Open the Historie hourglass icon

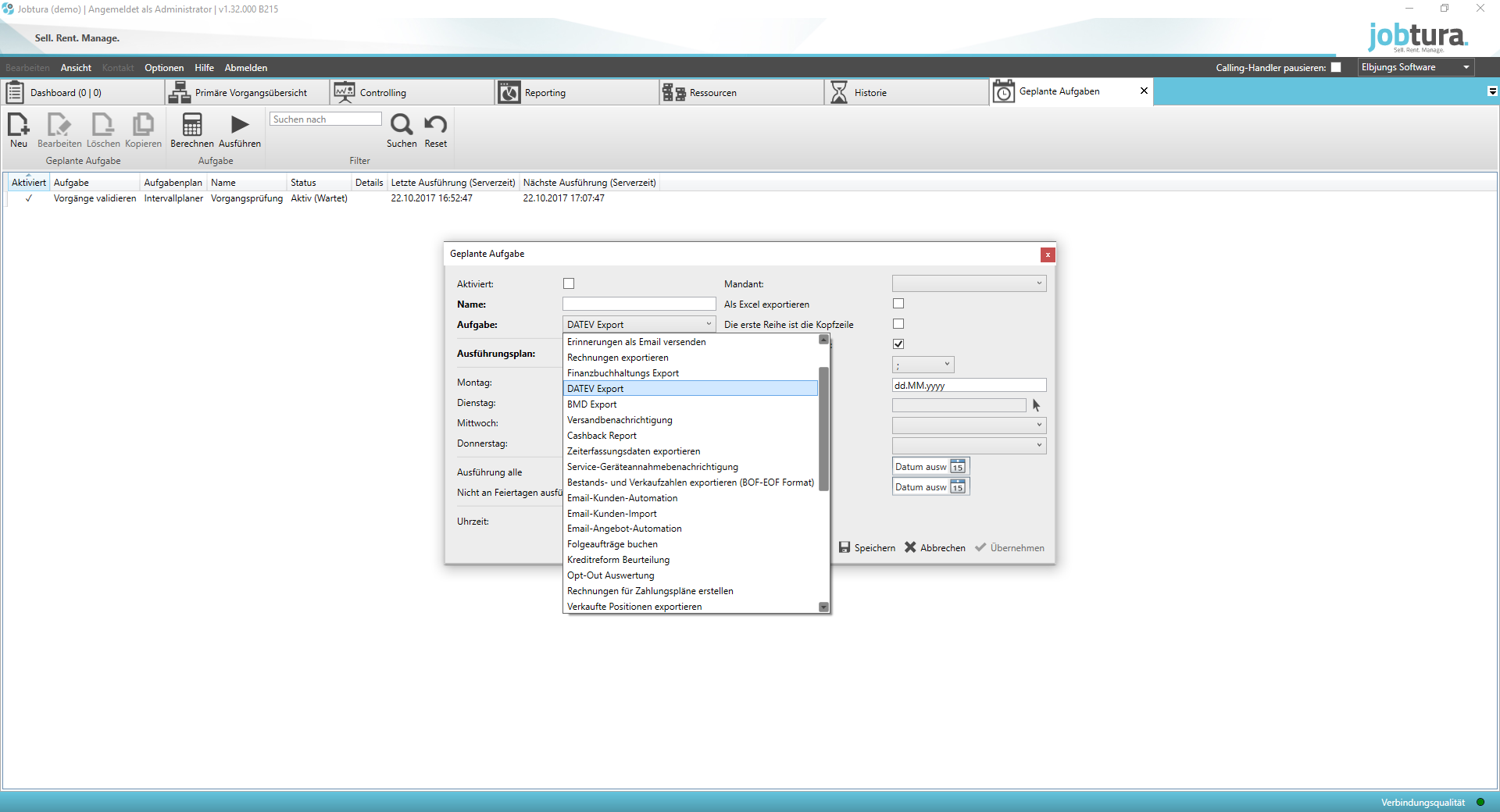[838, 92]
